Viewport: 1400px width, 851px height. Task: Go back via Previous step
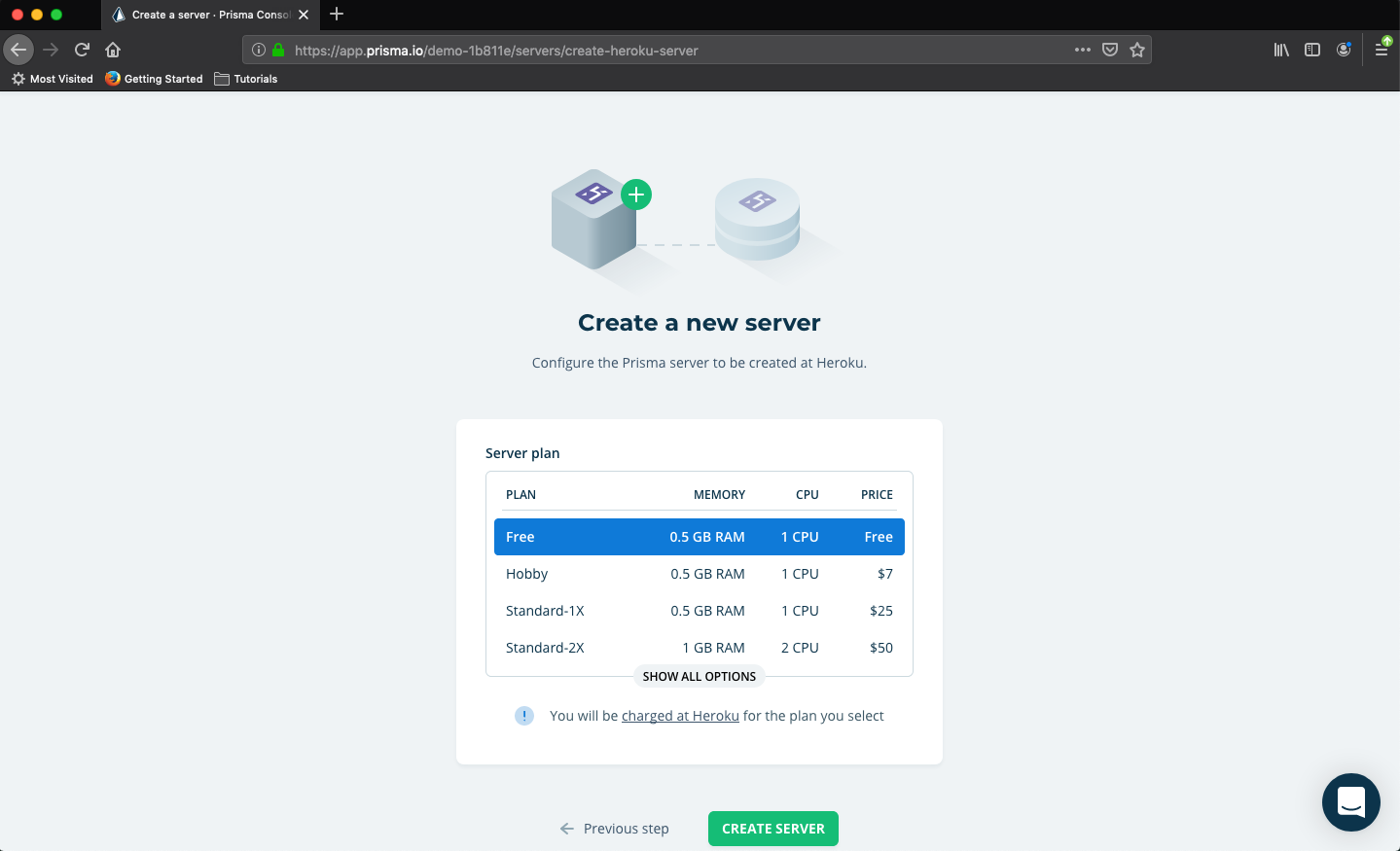(615, 829)
